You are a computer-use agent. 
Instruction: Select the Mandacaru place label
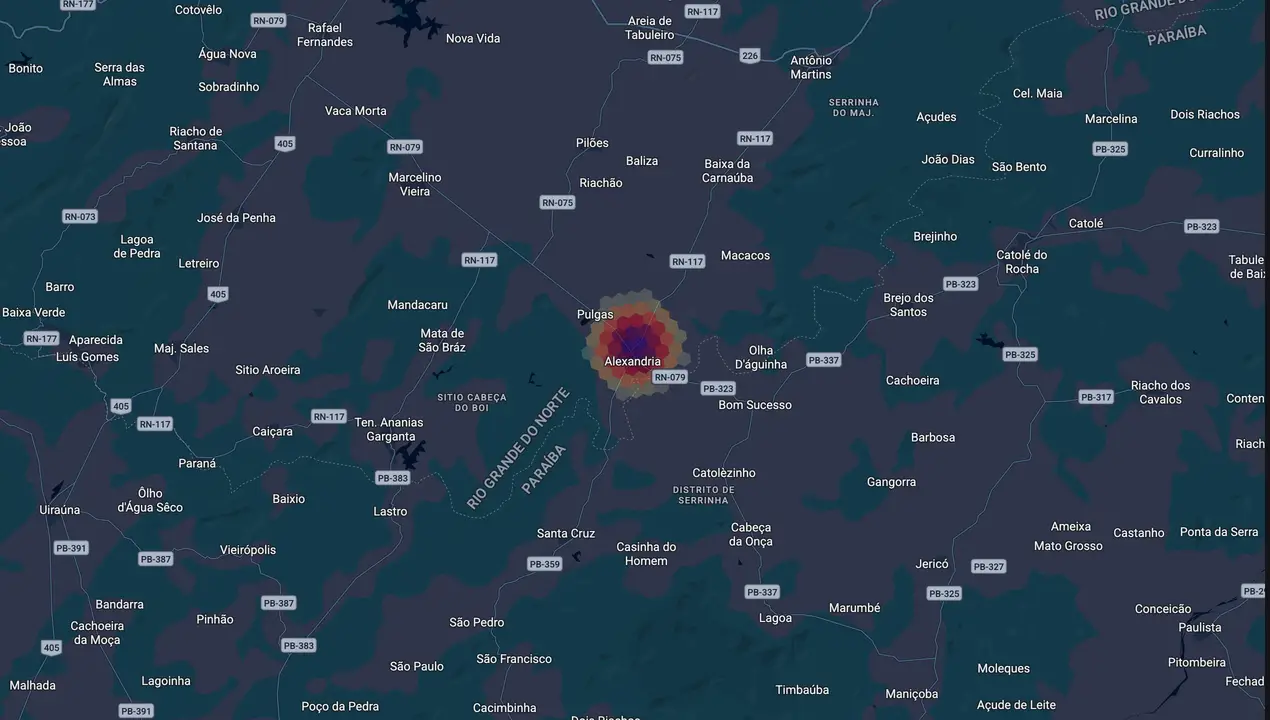[x=418, y=305]
